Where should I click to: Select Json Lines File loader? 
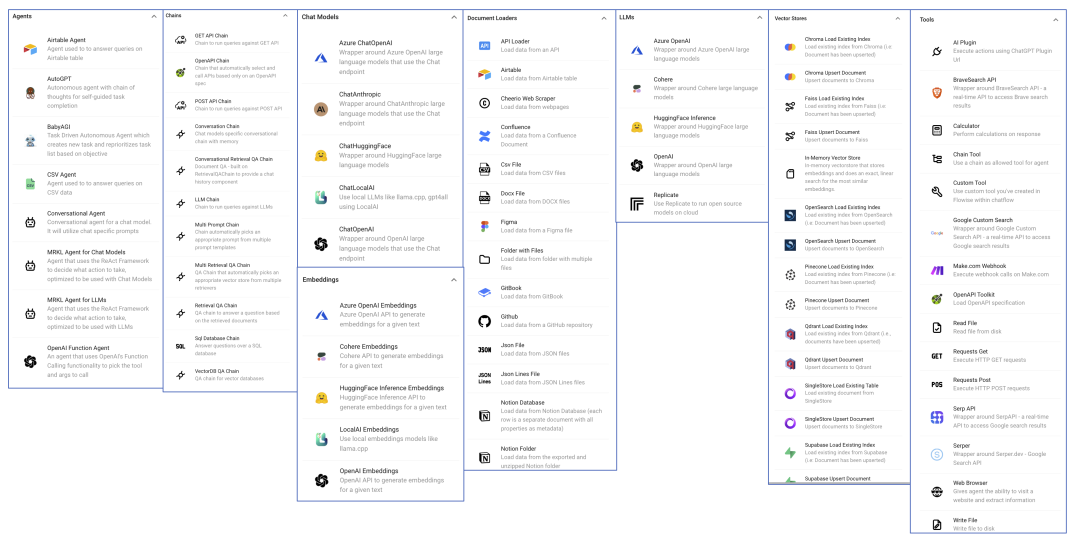pos(541,378)
